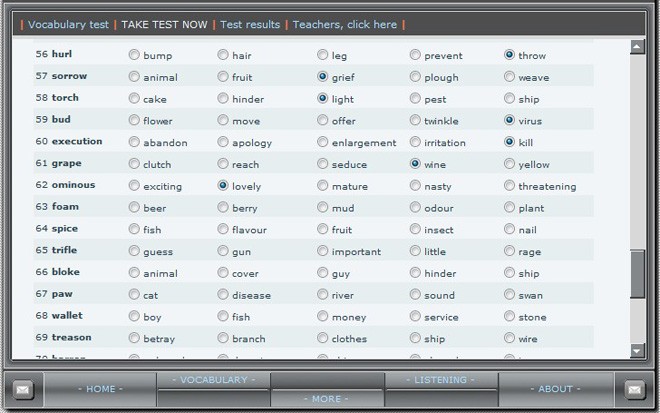This screenshot has width=660, height=413.
Task: Follow the 'Teachers, click here' link
Action: (344, 24)
